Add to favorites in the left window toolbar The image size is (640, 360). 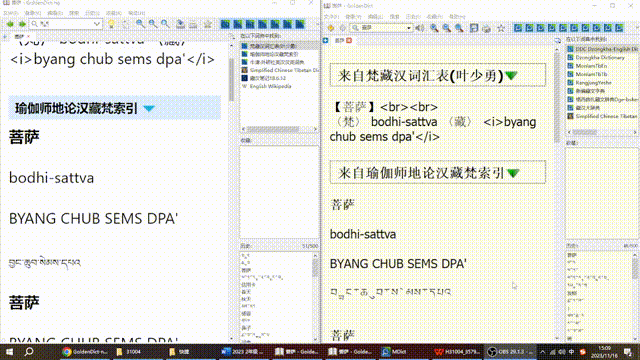click(208, 24)
